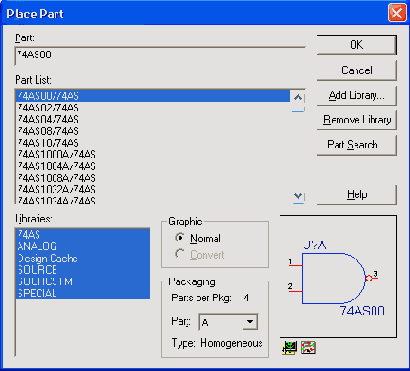Screen dimensions: 410x371
Task: Open Part Search
Action: click(x=356, y=145)
